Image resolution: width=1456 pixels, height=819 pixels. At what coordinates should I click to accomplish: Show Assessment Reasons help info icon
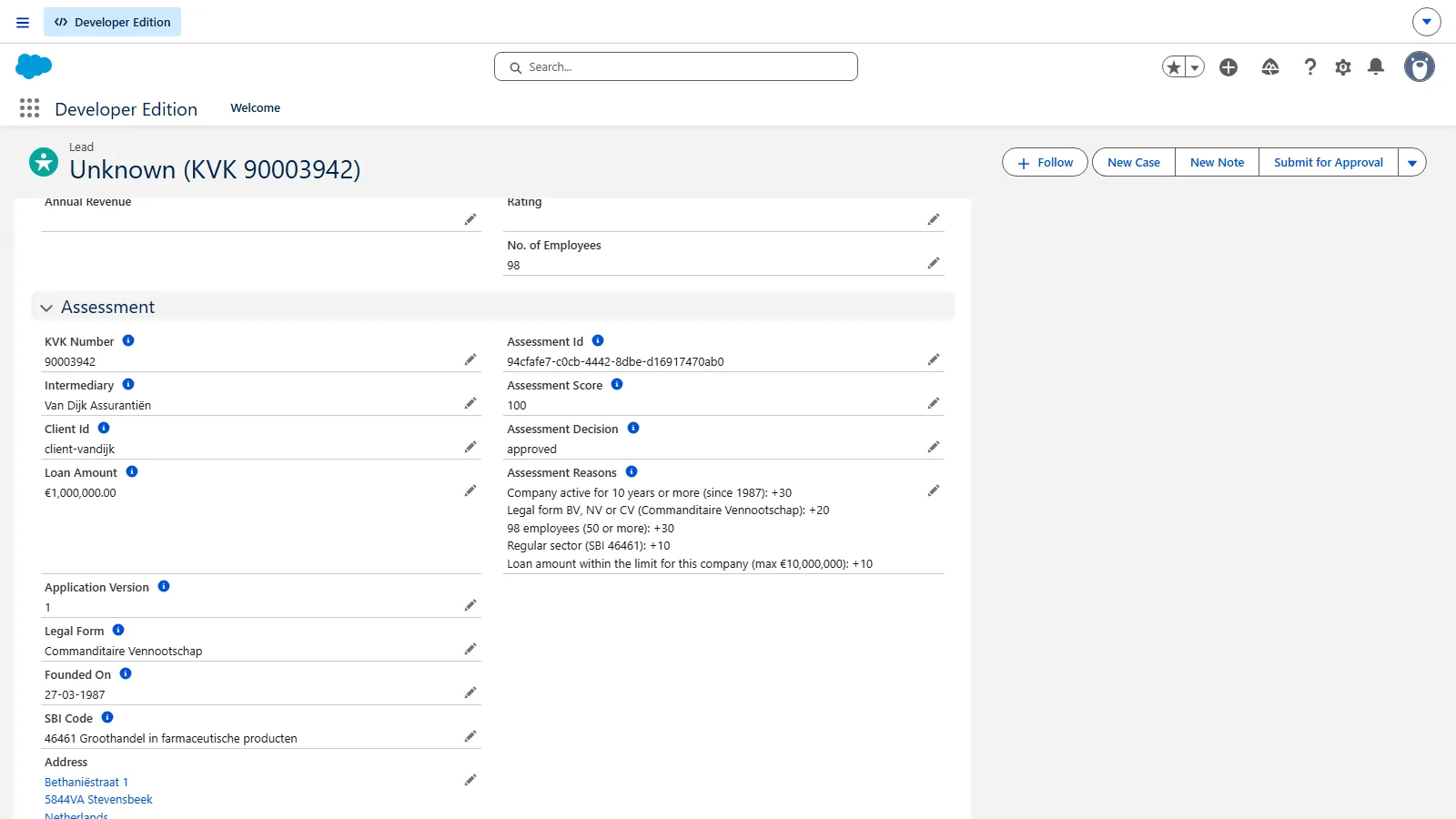click(632, 471)
